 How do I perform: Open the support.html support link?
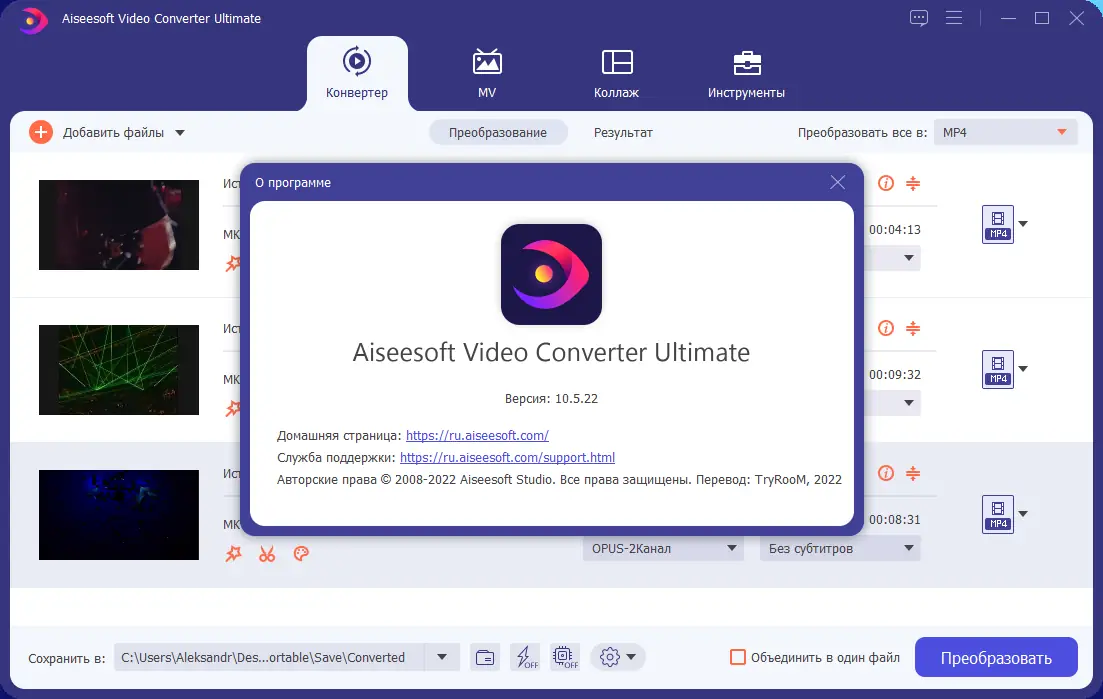click(507, 457)
